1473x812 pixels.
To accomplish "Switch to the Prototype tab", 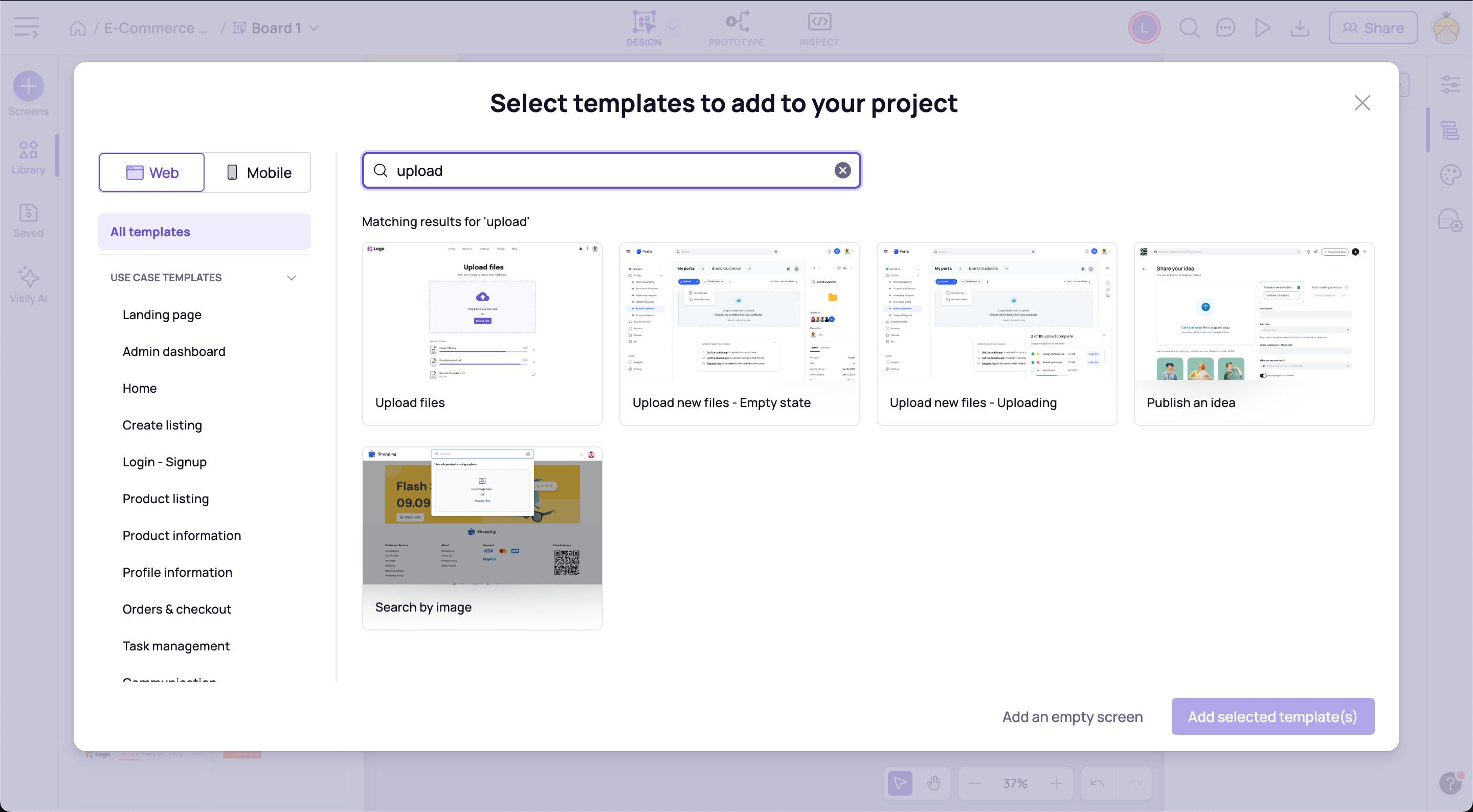I will (736, 28).
